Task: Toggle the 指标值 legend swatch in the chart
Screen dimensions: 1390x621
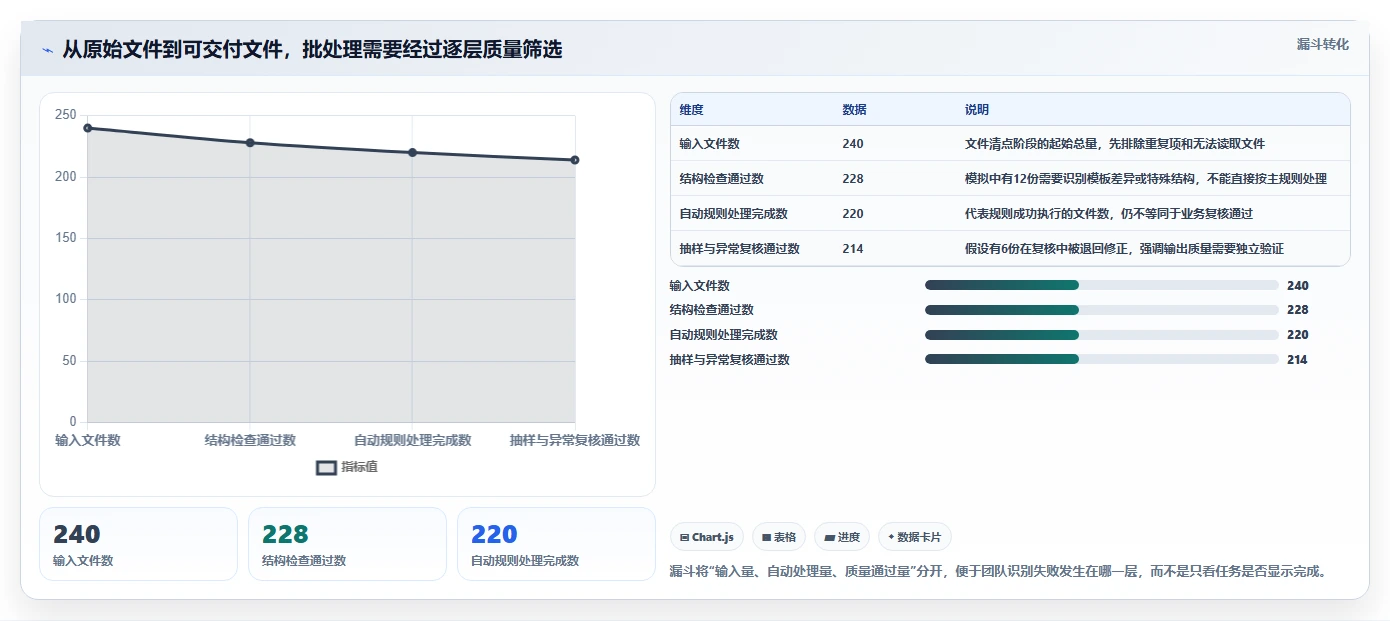Action: pyautogui.click(x=327, y=468)
